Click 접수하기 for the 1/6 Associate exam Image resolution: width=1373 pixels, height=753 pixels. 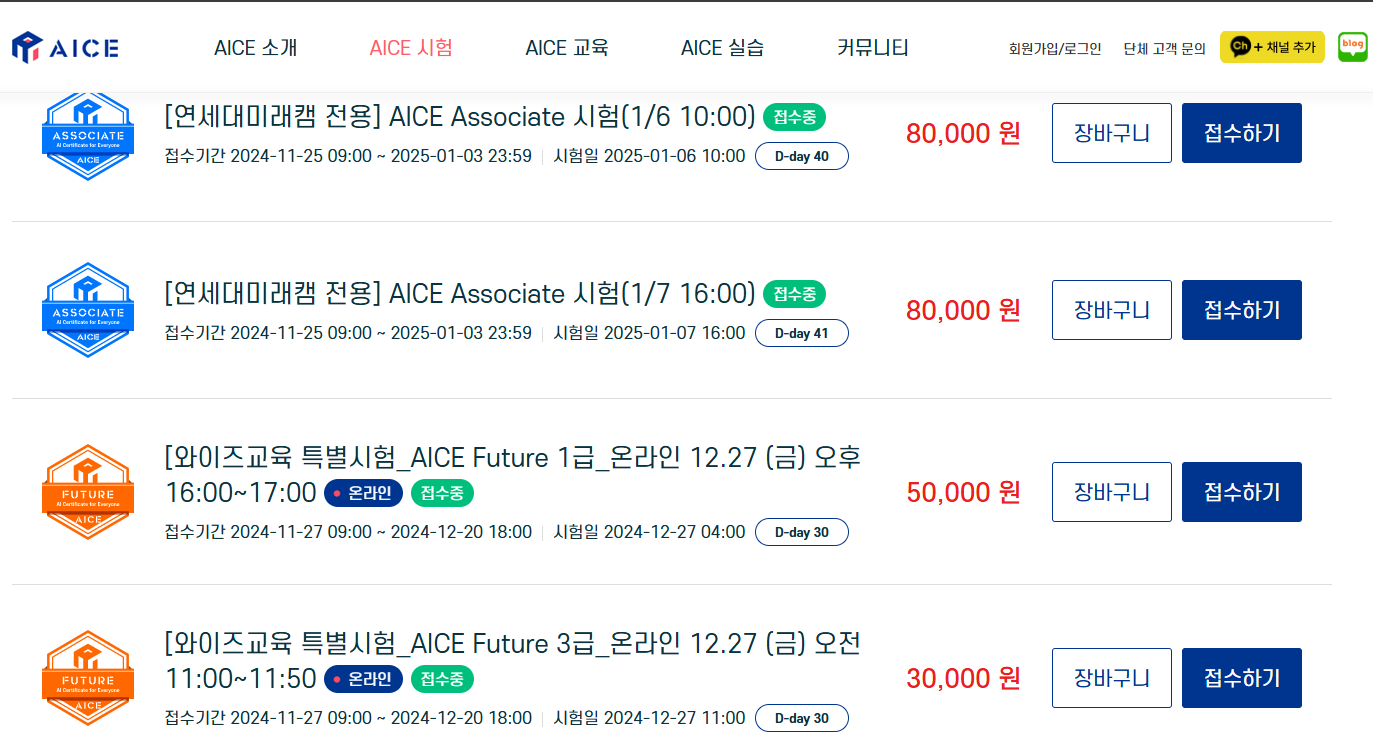click(x=1241, y=132)
